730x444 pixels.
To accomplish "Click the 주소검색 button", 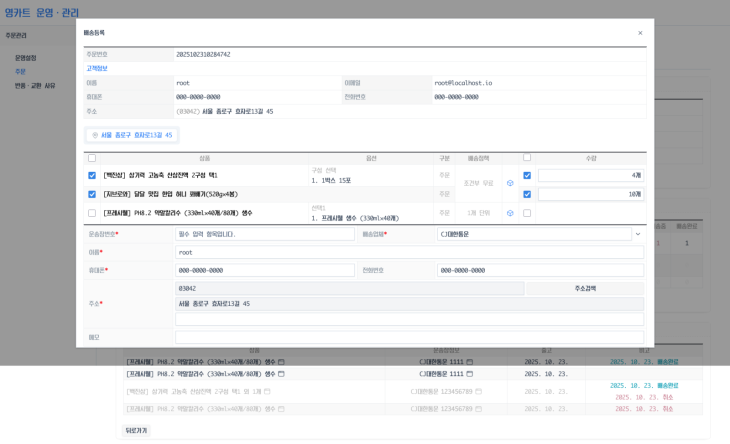I will 585,288.
